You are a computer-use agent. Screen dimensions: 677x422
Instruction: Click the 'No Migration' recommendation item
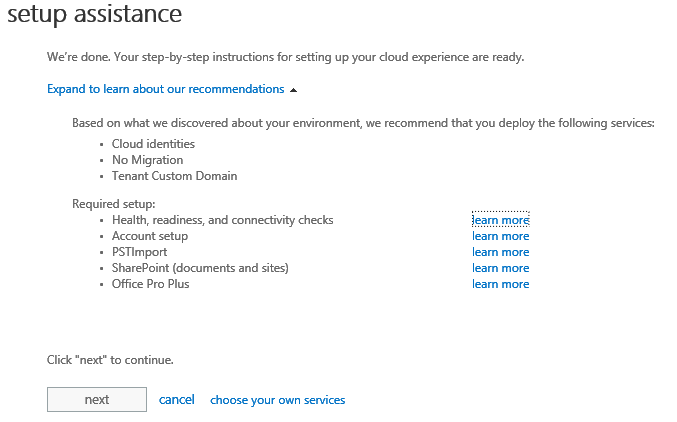(x=147, y=160)
